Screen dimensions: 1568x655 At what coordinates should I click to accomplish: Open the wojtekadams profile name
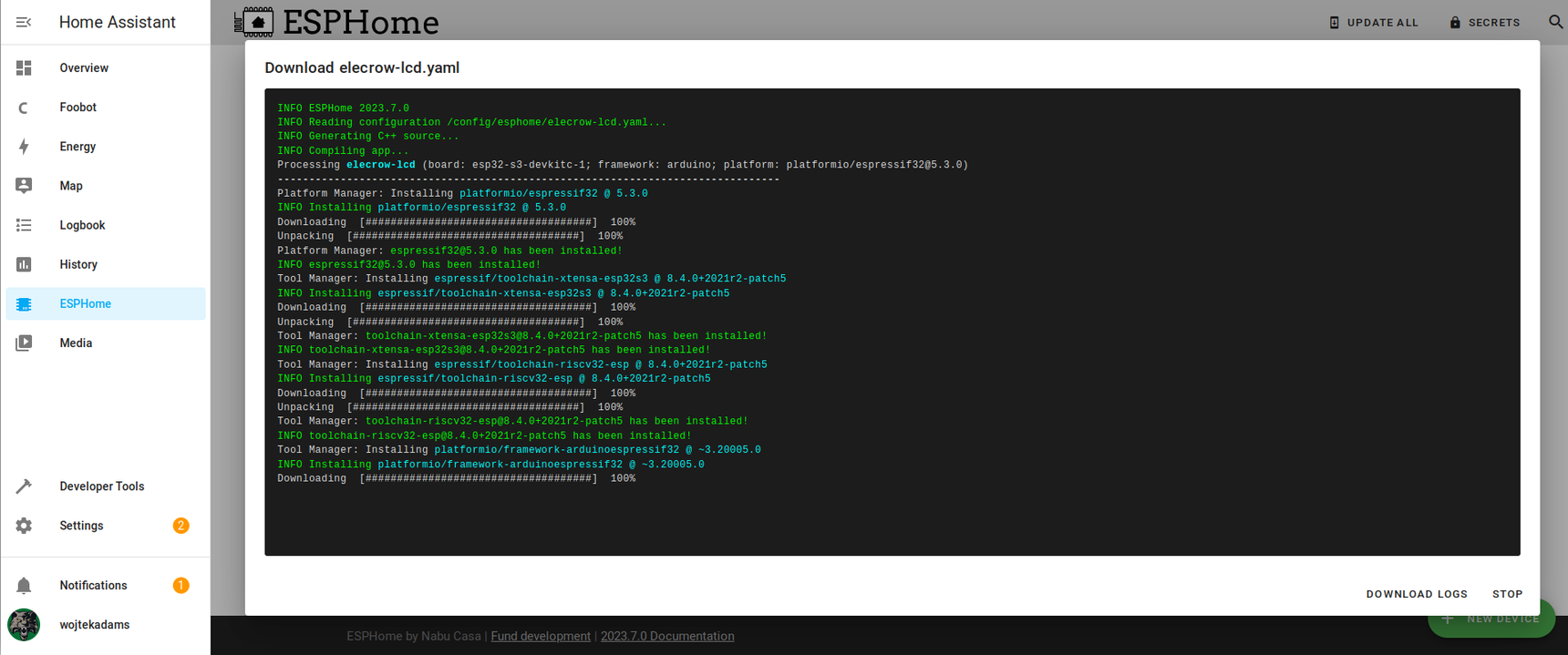click(95, 625)
